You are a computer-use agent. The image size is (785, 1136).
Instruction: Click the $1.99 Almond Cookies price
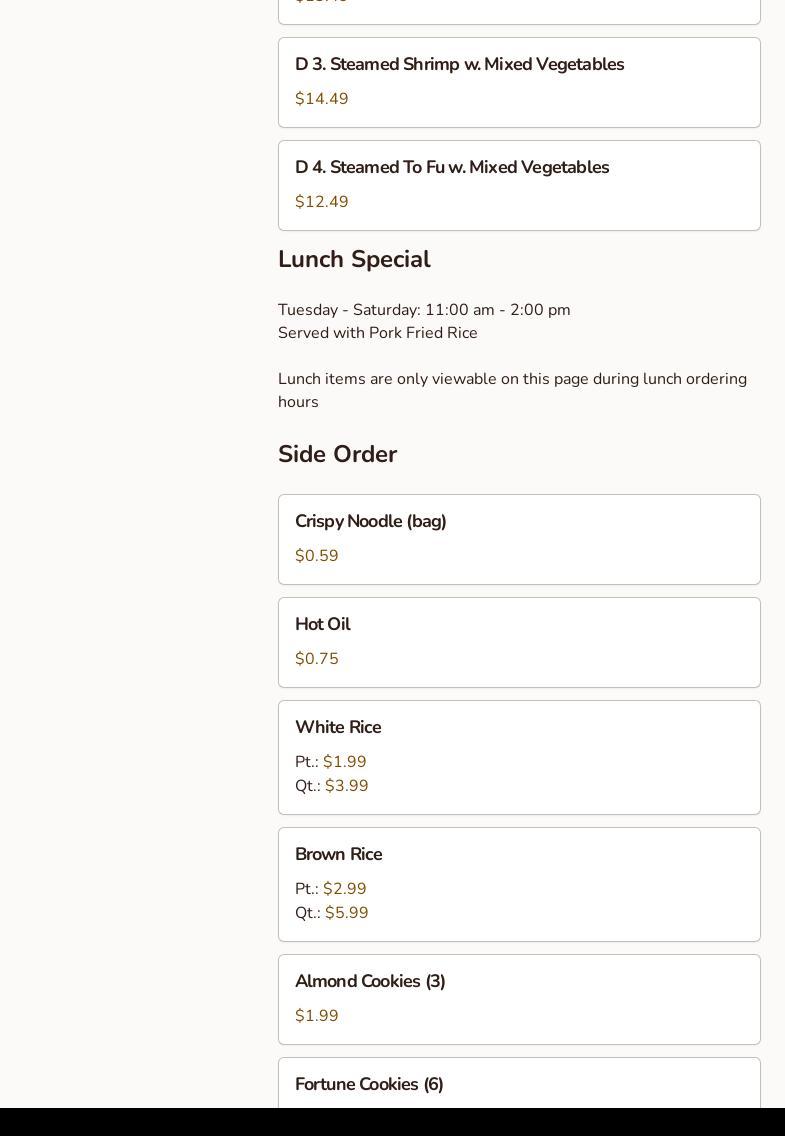coord(317,1016)
